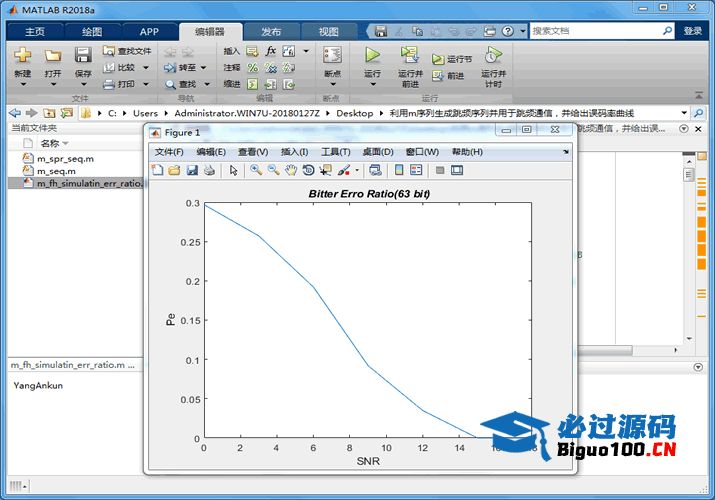Expand the address bar path history dropdown
The height and width of the screenshot is (500, 715).
pos(684,113)
